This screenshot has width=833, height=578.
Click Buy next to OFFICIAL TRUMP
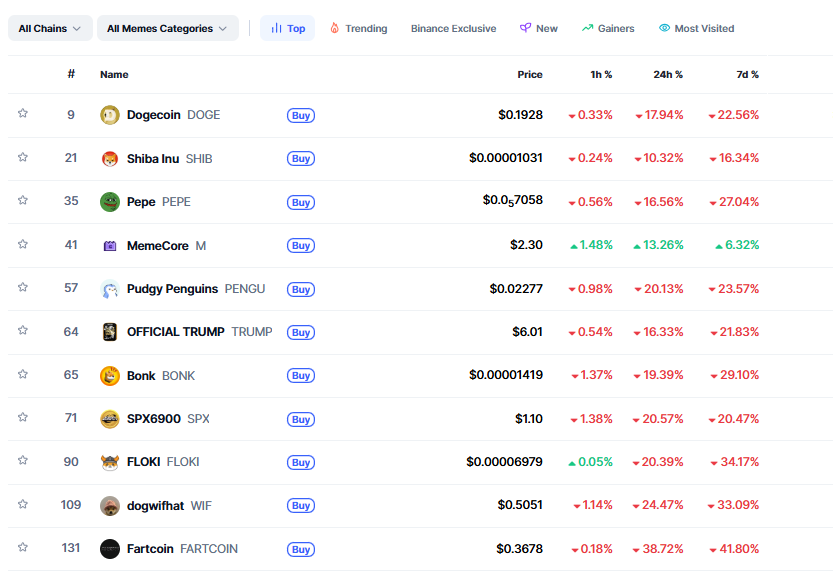[x=301, y=332]
